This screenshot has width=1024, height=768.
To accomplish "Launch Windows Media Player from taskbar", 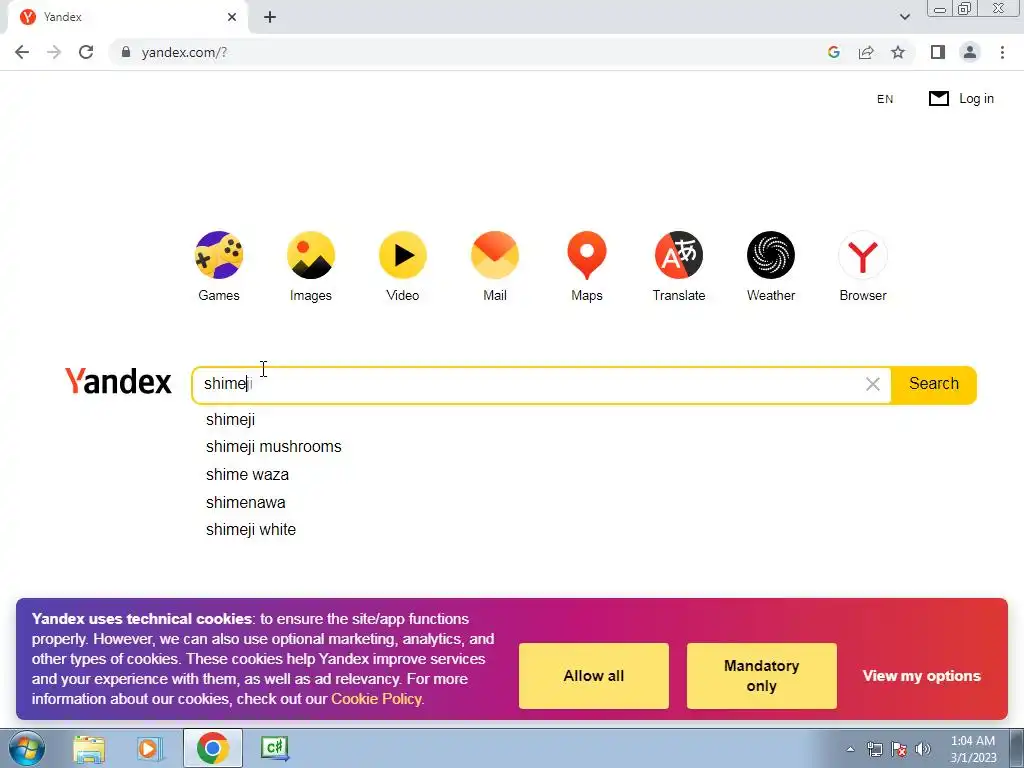I will [149, 748].
